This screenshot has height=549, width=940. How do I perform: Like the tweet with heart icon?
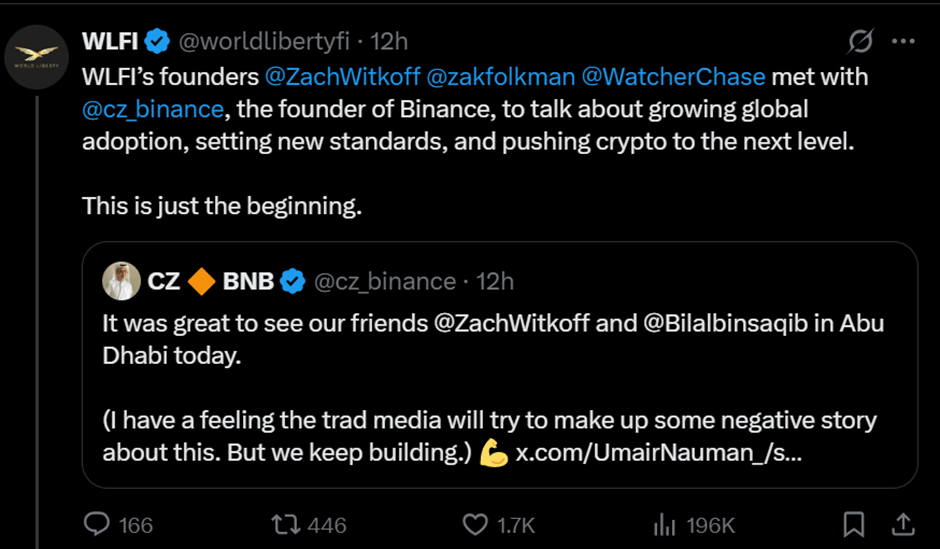475,524
